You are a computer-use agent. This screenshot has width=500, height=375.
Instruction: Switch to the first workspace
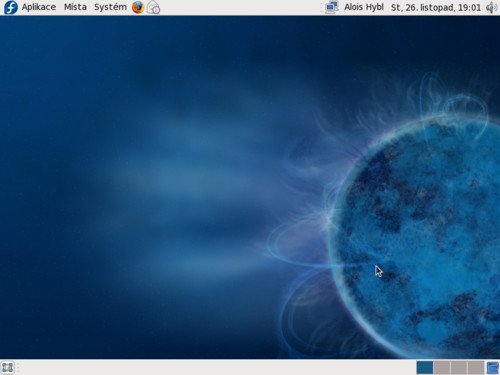(425, 368)
